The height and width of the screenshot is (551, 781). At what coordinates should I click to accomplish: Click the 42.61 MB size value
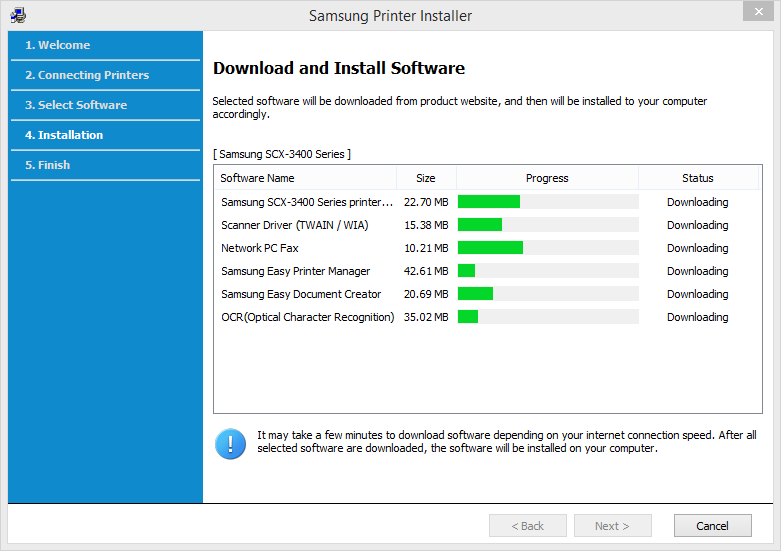[426, 271]
